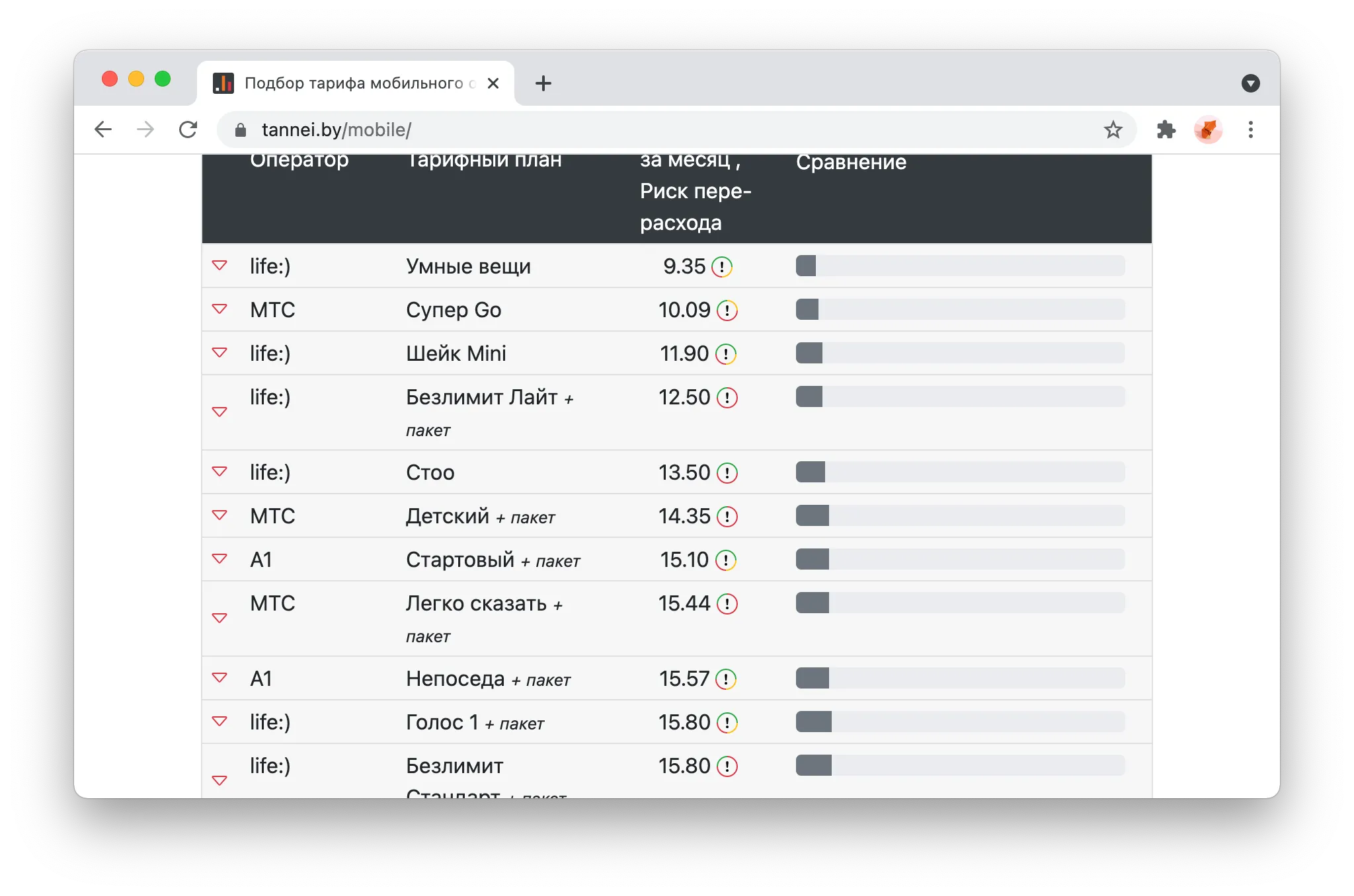Expand the Супер Go row details
This screenshot has width=1354, height=896.
[x=219, y=309]
